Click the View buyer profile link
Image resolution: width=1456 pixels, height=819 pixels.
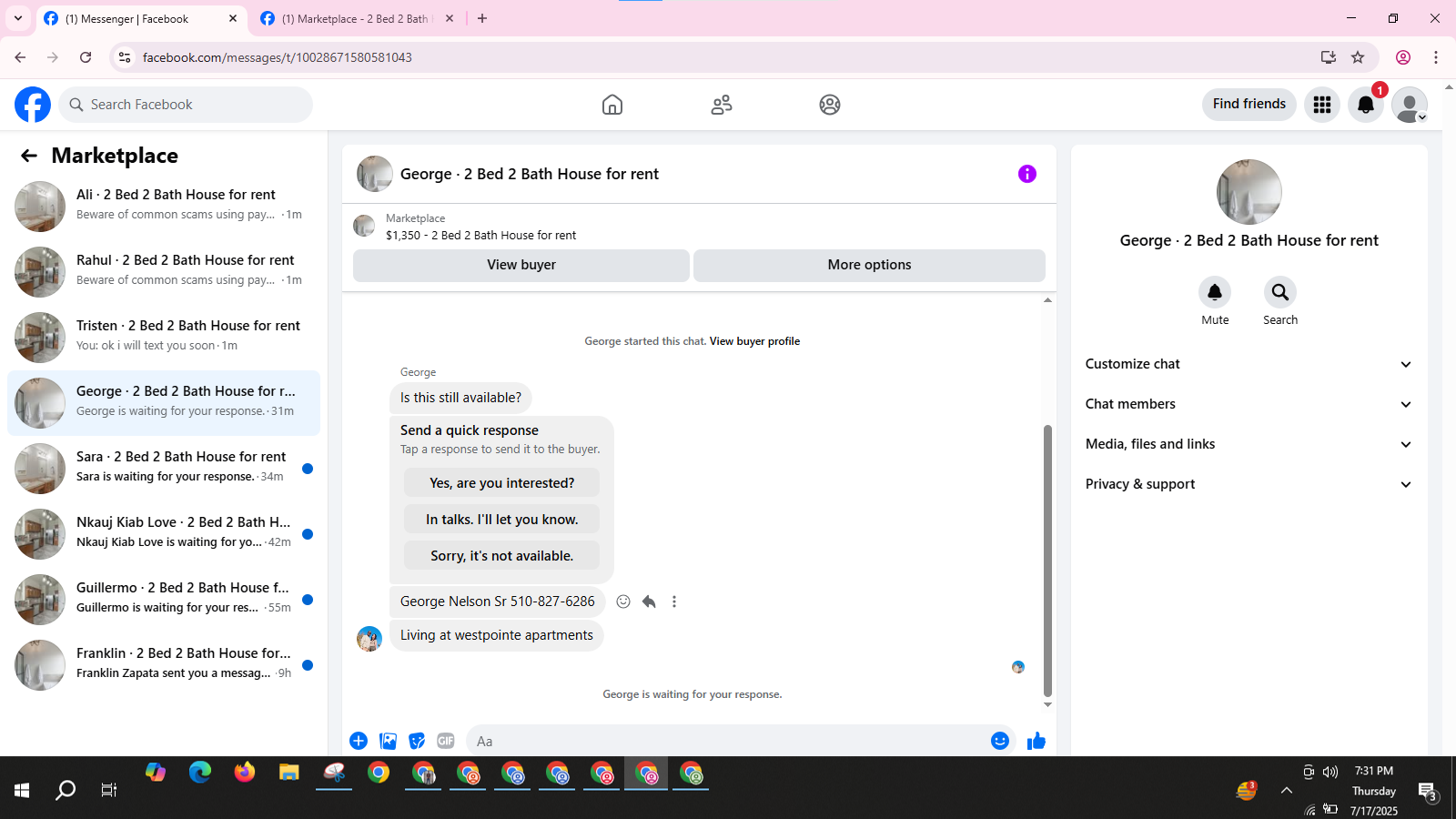tap(754, 341)
